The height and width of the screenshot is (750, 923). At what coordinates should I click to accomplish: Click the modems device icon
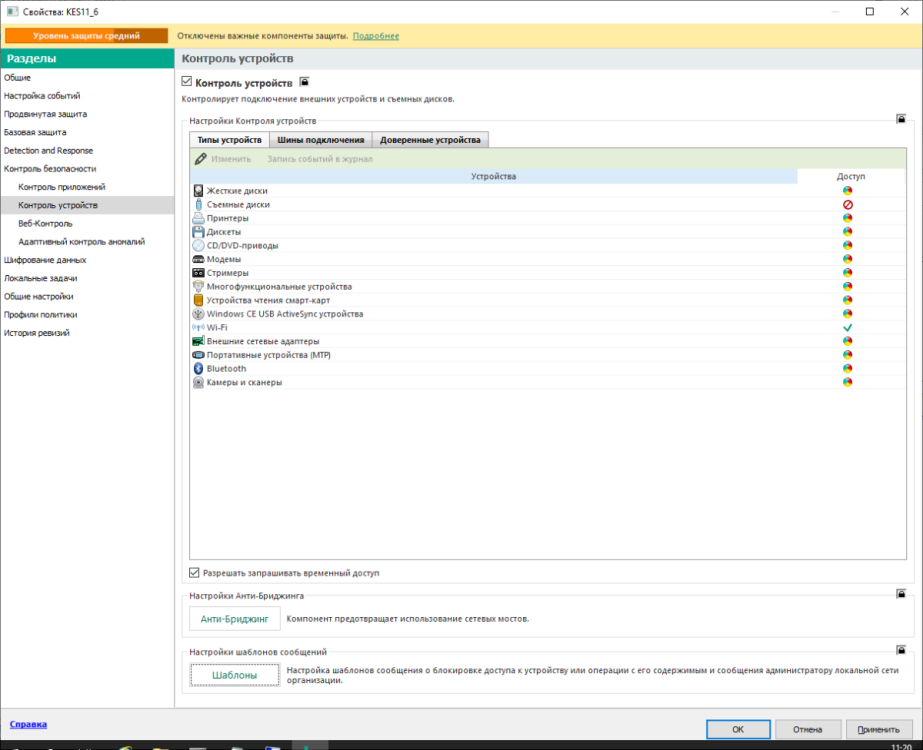click(198, 259)
